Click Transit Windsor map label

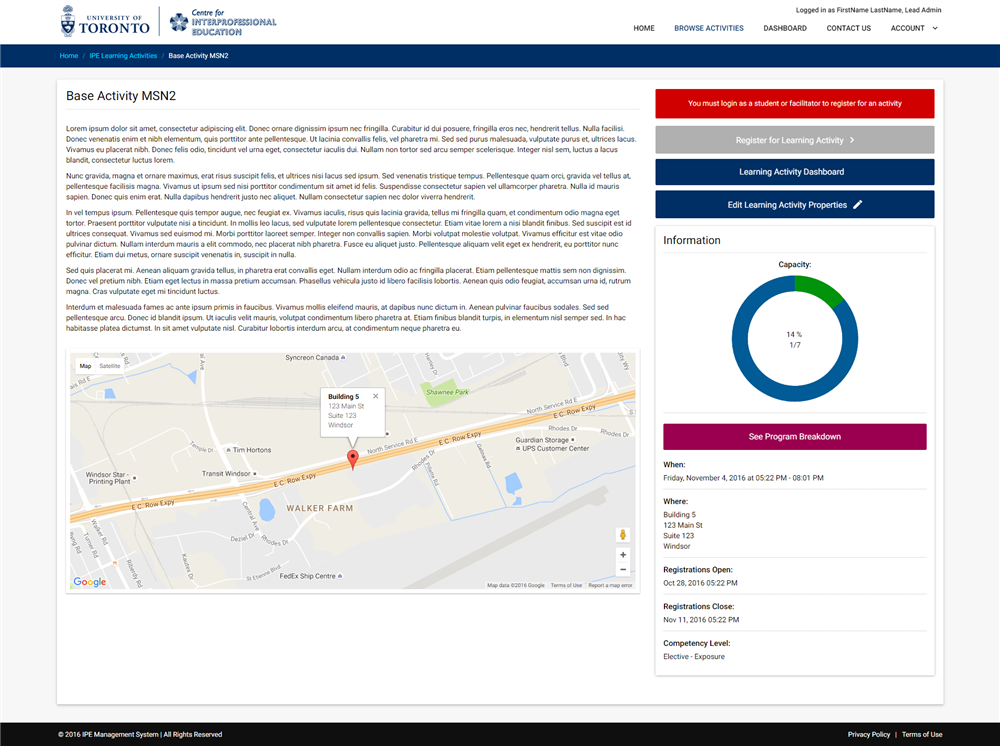(229, 474)
